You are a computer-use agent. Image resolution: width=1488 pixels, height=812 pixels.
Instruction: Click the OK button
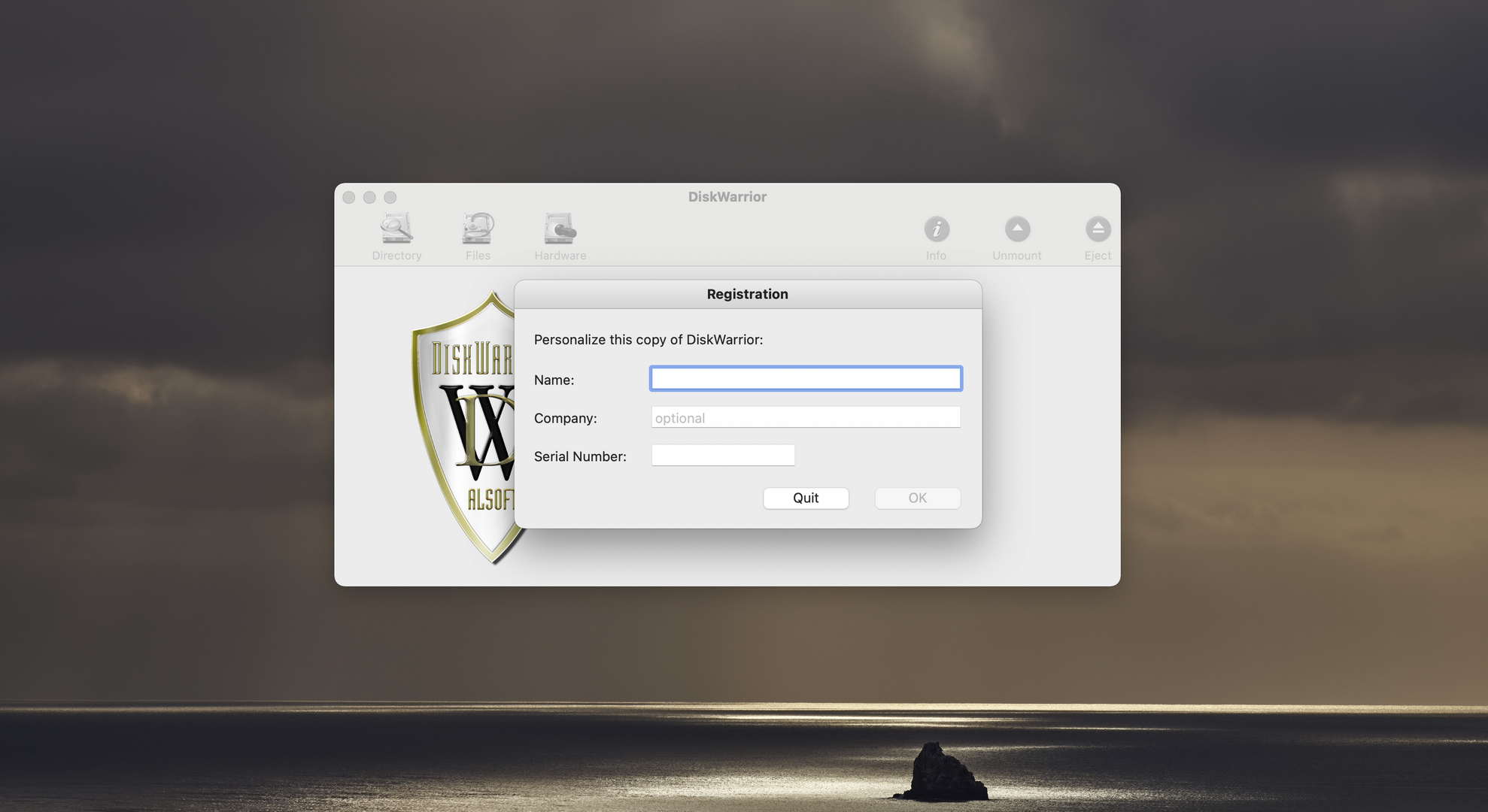pos(917,497)
